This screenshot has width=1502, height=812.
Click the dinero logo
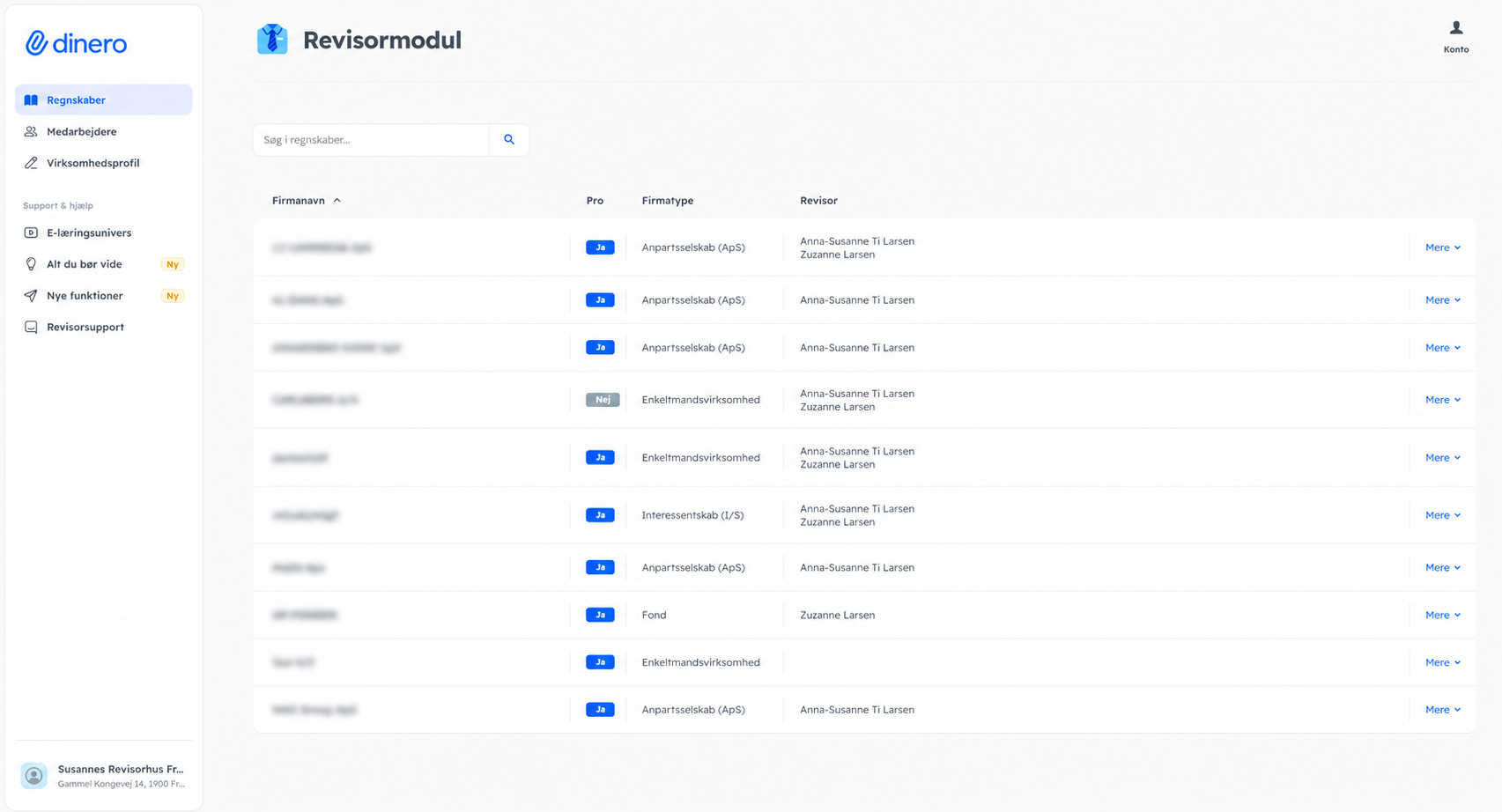tap(77, 43)
